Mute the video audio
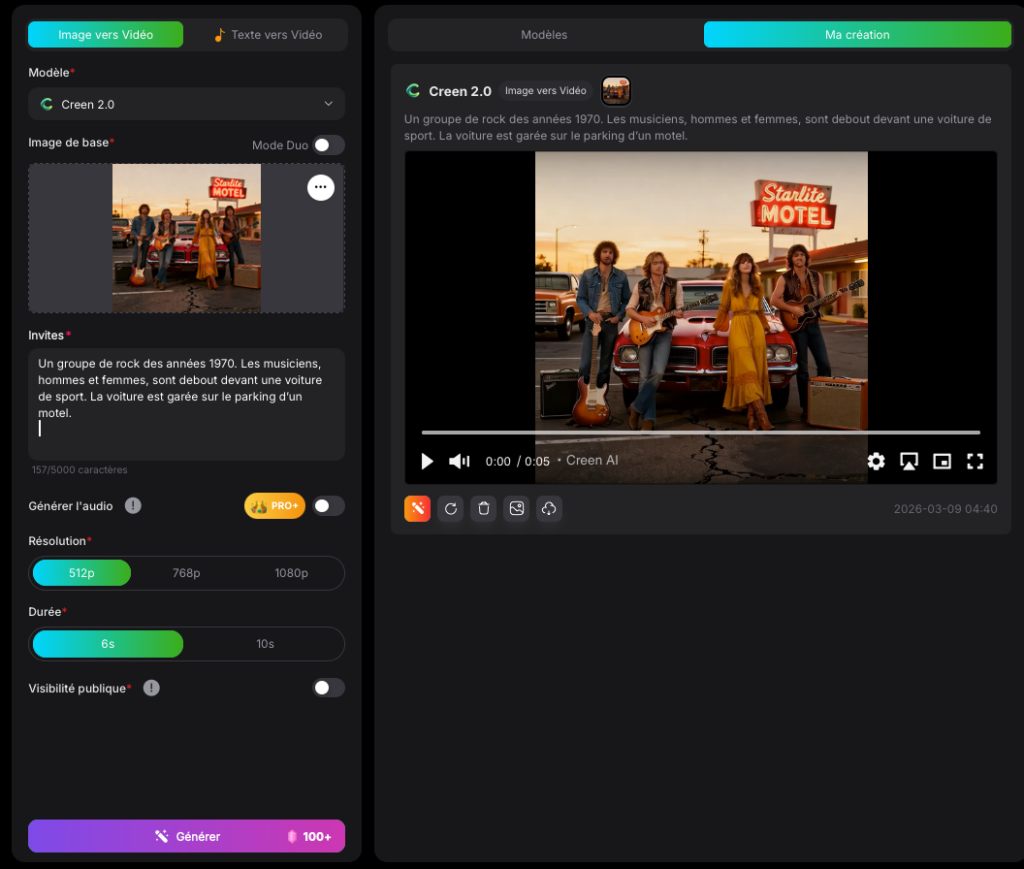This screenshot has width=1024, height=869. pos(459,461)
